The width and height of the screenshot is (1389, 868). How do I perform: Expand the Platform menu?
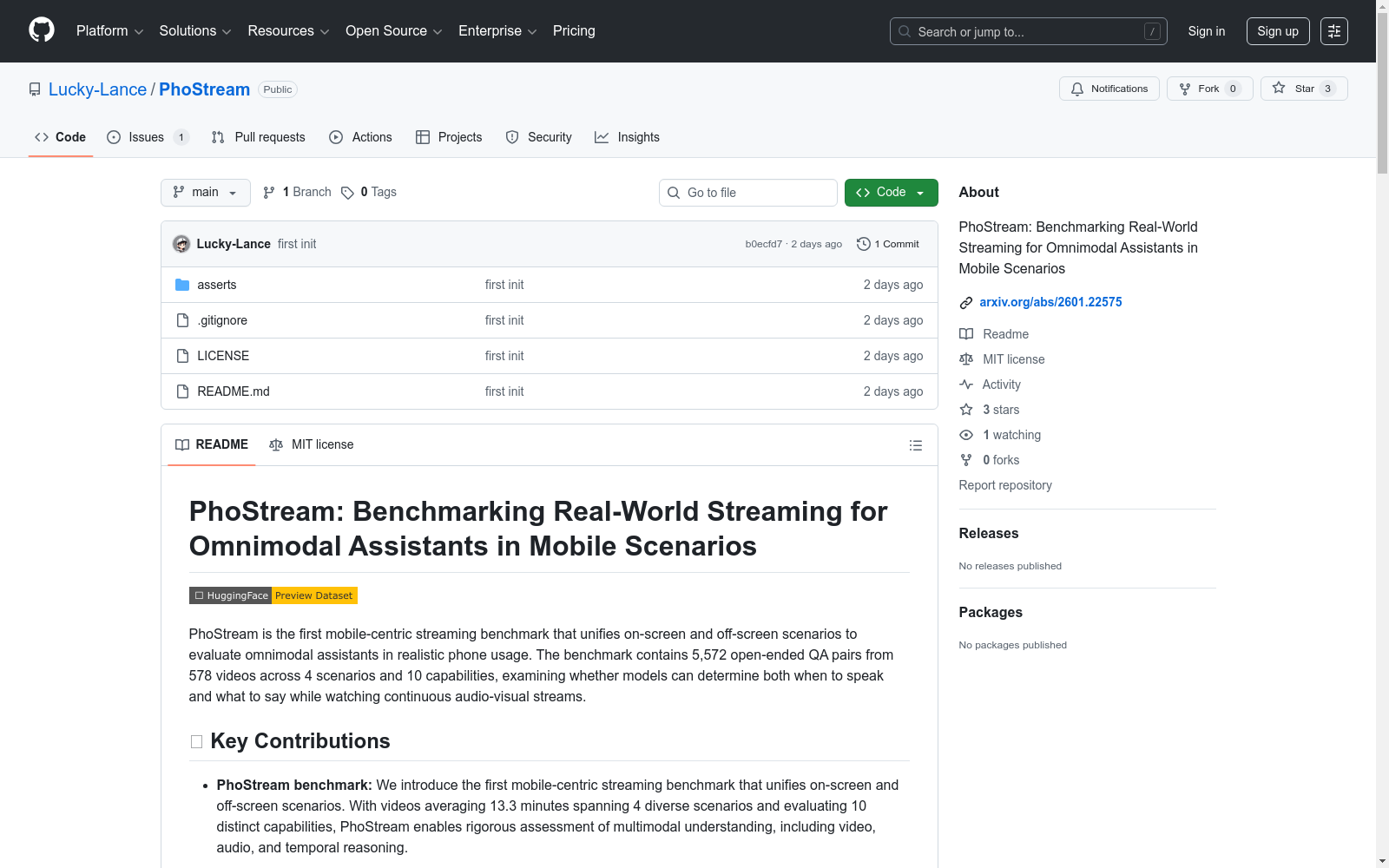(109, 31)
